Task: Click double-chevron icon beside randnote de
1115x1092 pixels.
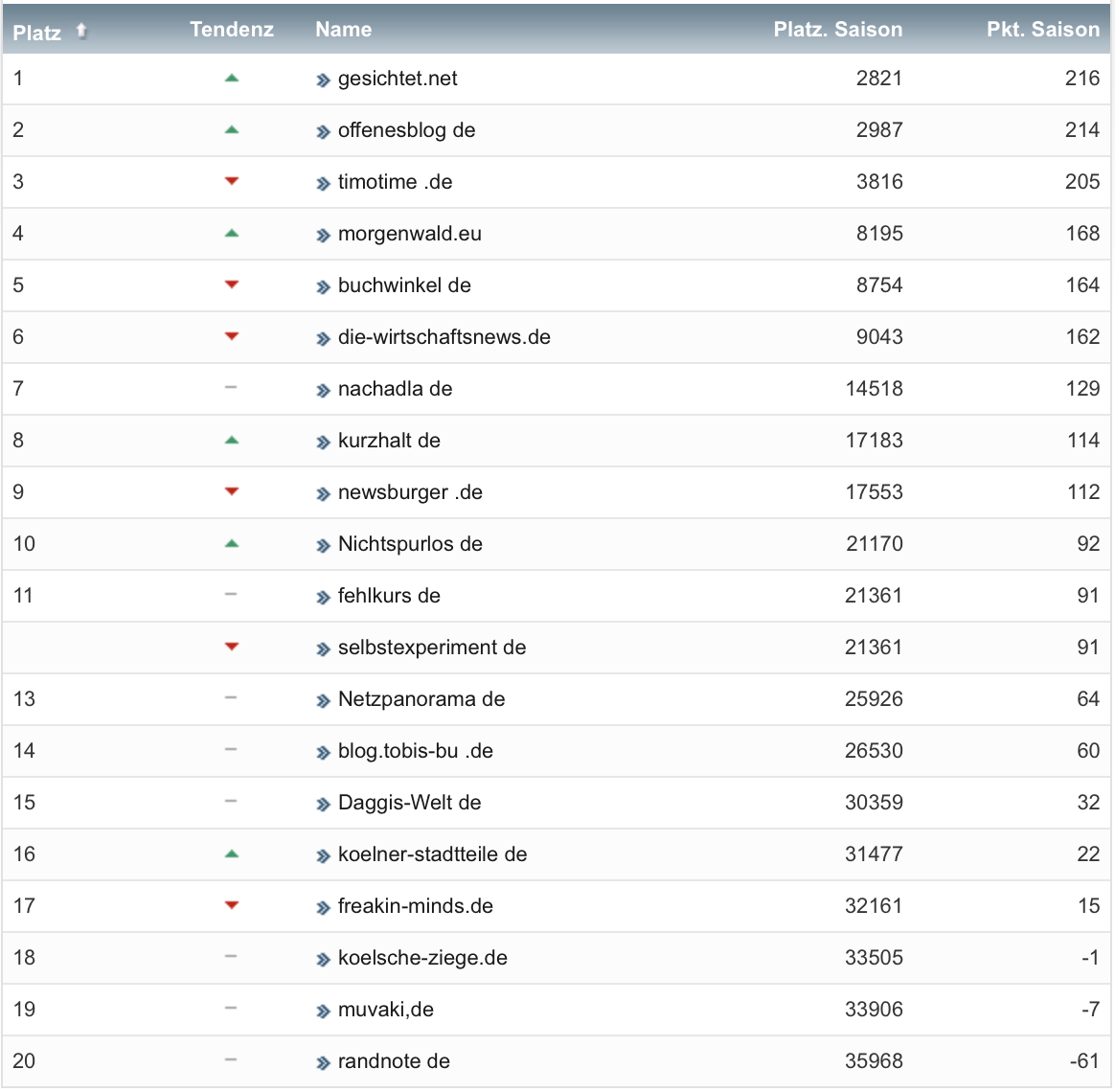Action: tap(324, 1063)
